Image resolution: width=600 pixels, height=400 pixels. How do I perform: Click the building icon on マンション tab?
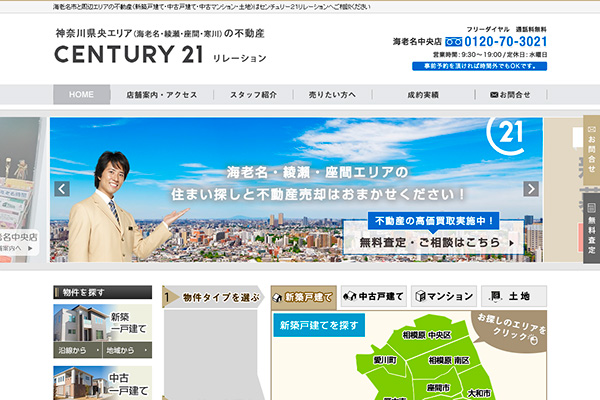tap(420, 296)
